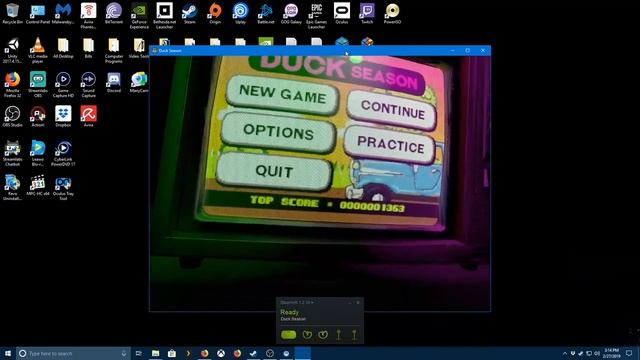Launch Revo Uninstaller from the desktop
640x360 pixels.
pyautogui.click(x=12, y=187)
